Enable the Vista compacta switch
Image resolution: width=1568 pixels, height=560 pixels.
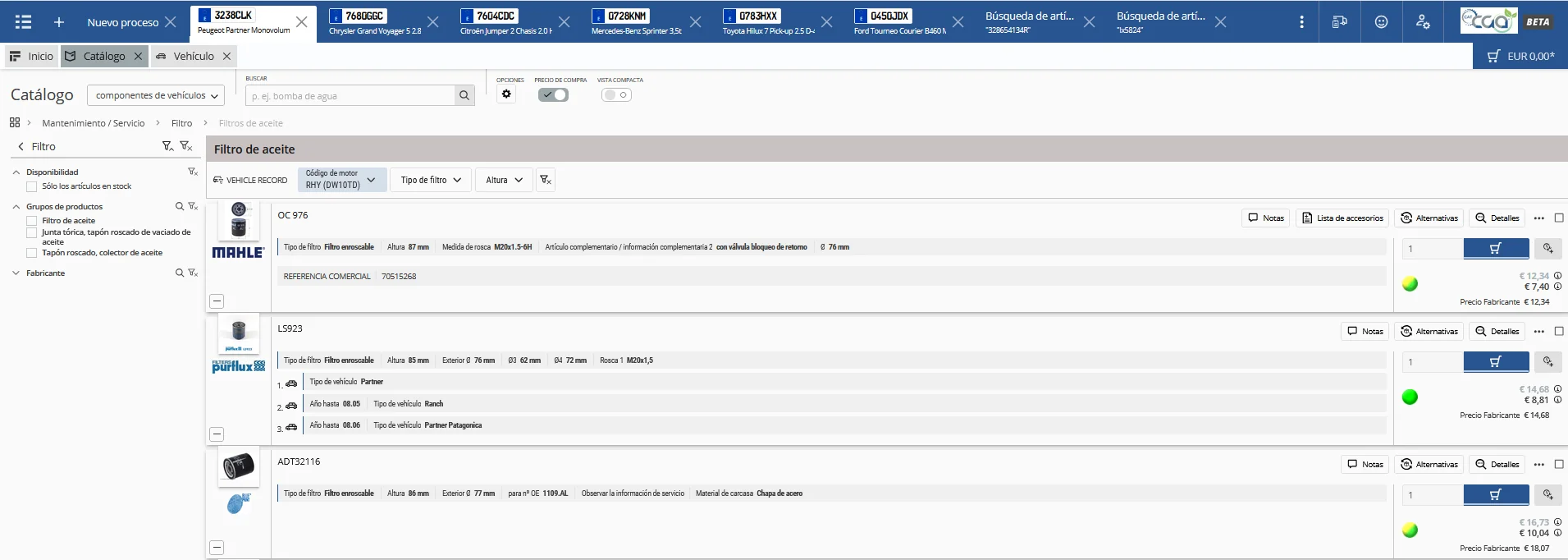coord(616,95)
